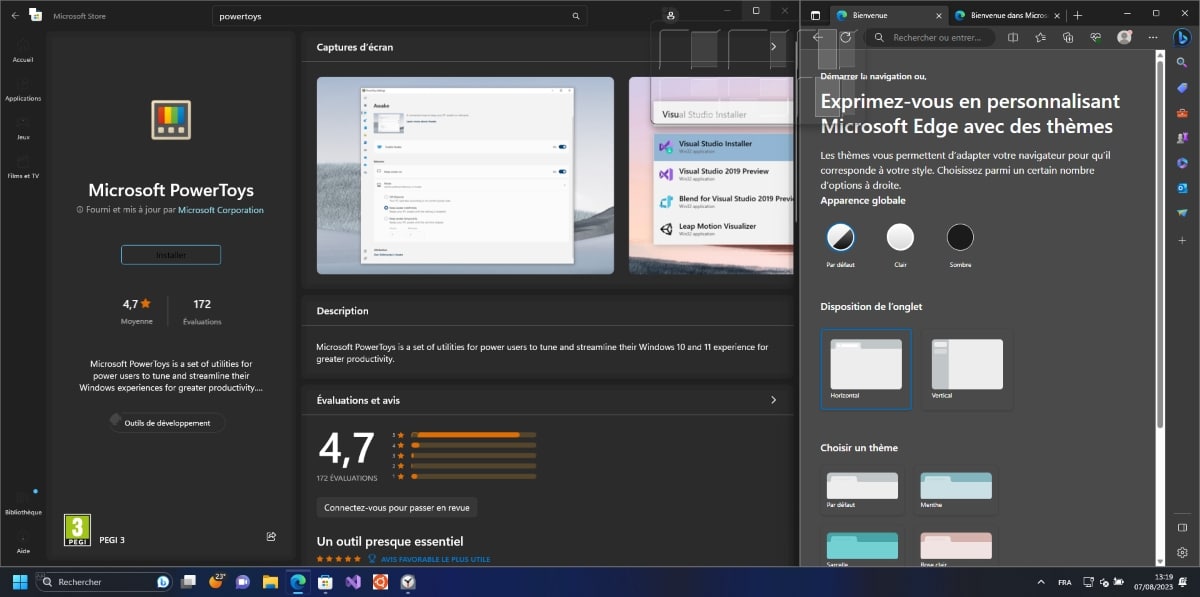Click Outils de développement category tag

point(167,423)
